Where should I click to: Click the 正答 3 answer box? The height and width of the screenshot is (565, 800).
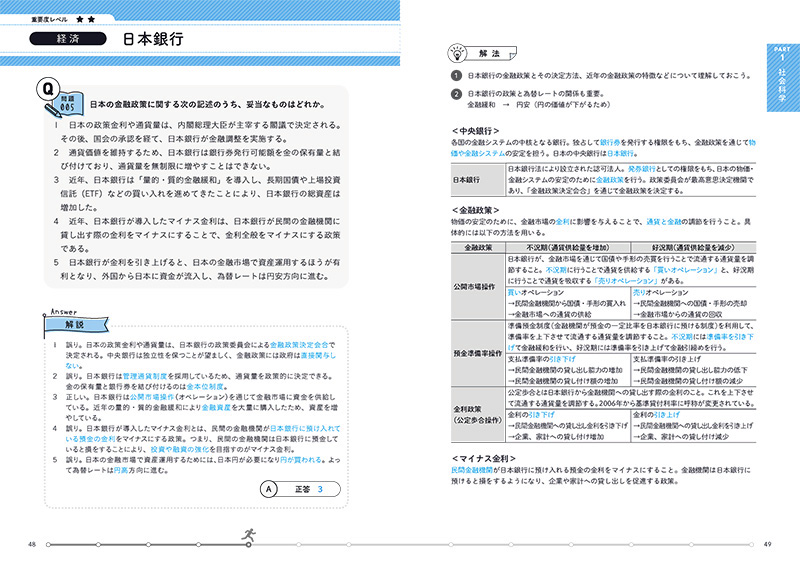click(x=309, y=489)
